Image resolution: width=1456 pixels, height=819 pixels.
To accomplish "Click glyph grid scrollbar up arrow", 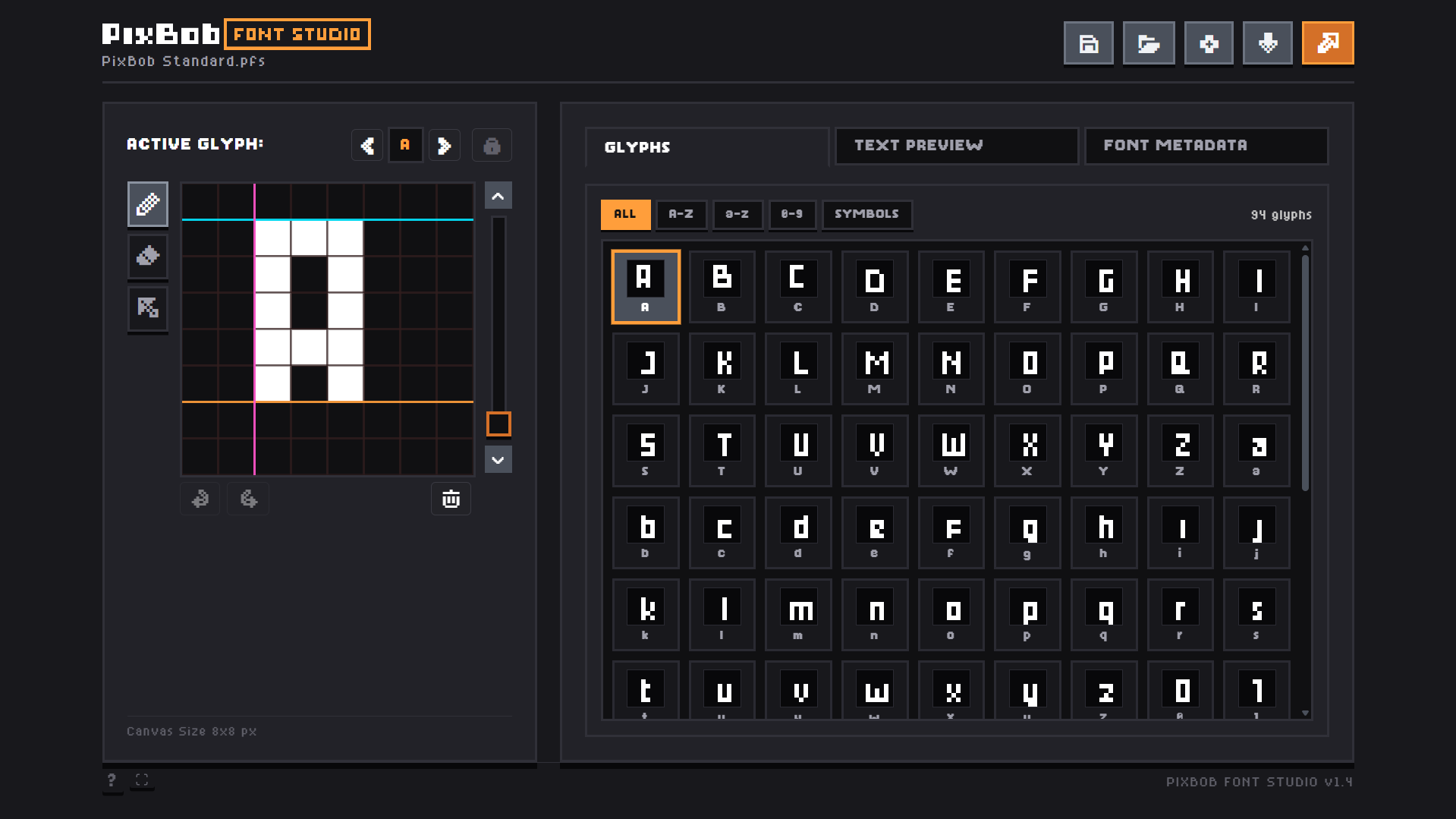I will (x=1305, y=248).
